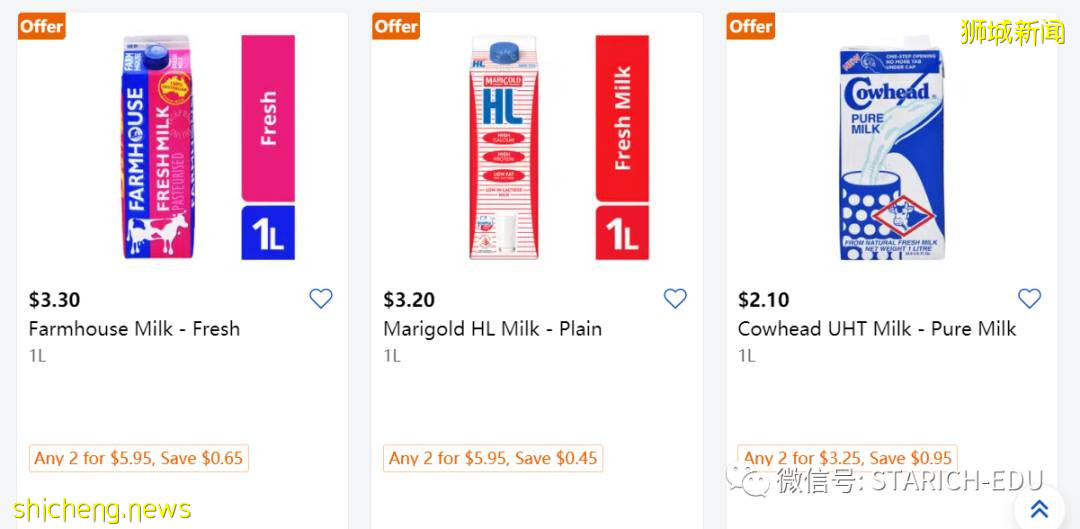Screen dimensions: 1080x529
Task: Click the Offer badge on Farmhouse Milk
Action: pyautogui.click(x=42, y=26)
